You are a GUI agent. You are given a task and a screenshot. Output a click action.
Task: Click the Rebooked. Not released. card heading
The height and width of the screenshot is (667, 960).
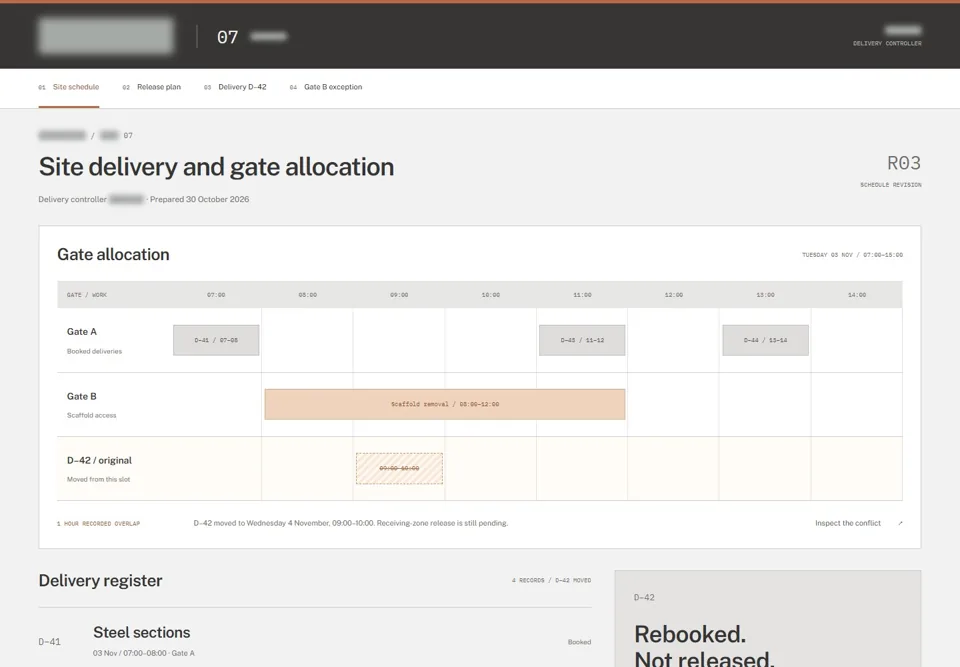coord(704,646)
